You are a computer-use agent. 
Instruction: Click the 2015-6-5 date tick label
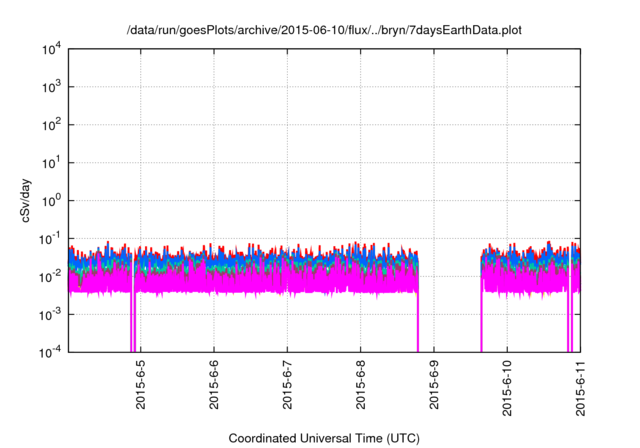pos(140,385)
